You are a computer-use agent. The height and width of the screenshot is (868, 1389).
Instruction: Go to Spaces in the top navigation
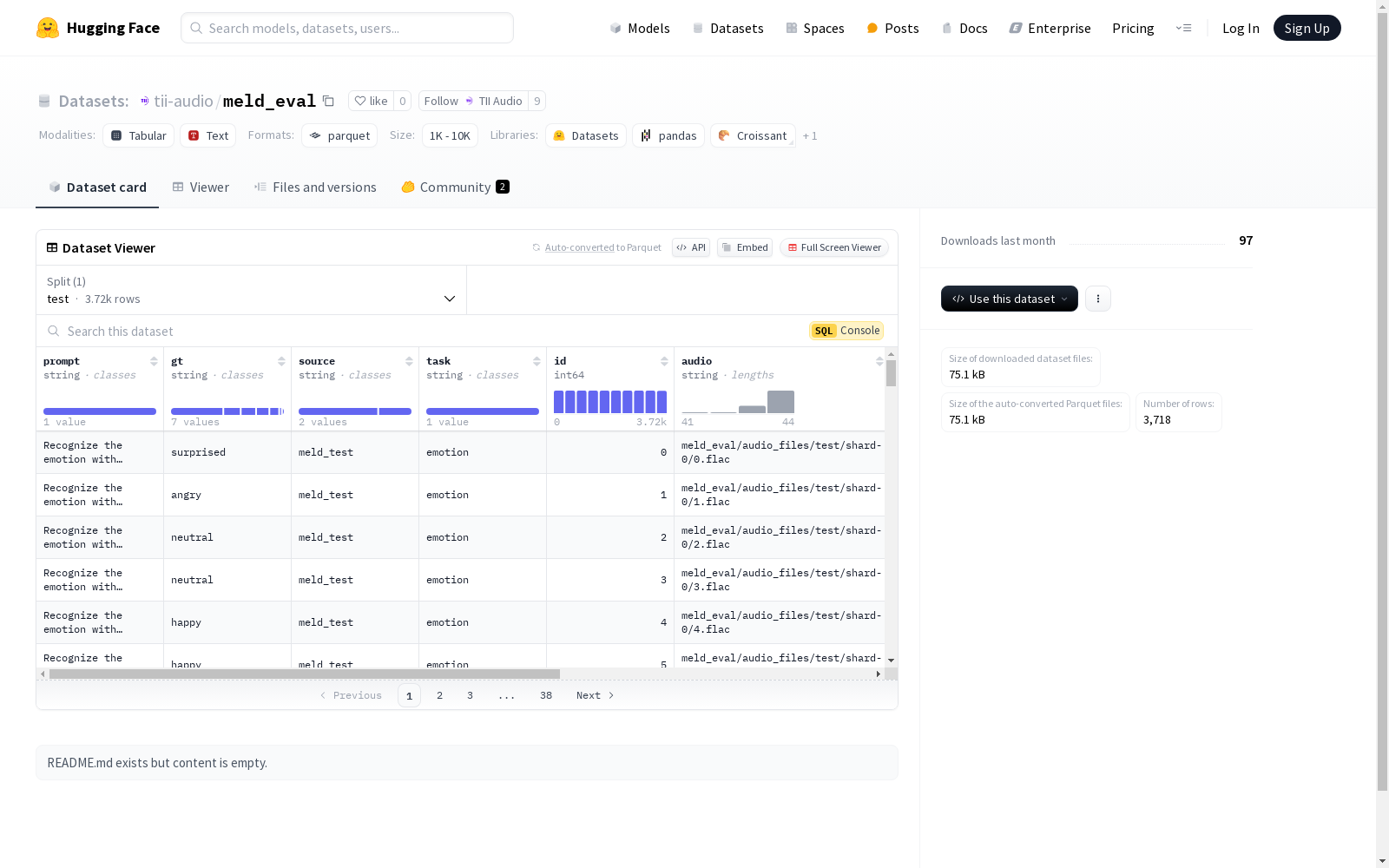pos(815,29)
